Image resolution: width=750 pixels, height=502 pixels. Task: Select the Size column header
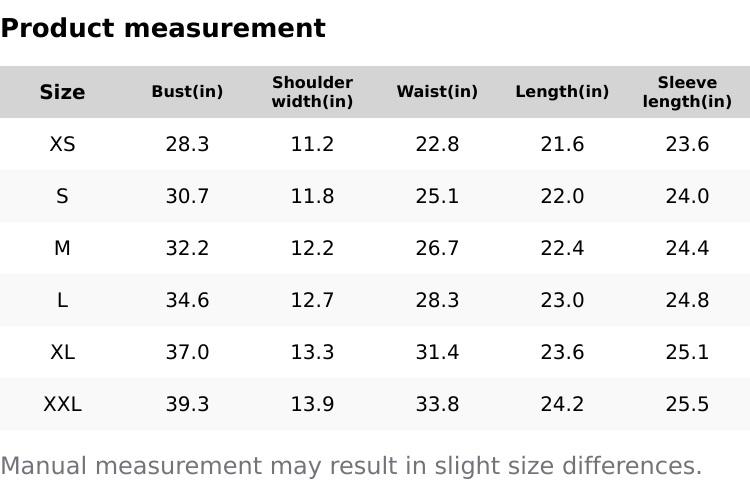tap(62, 92)
